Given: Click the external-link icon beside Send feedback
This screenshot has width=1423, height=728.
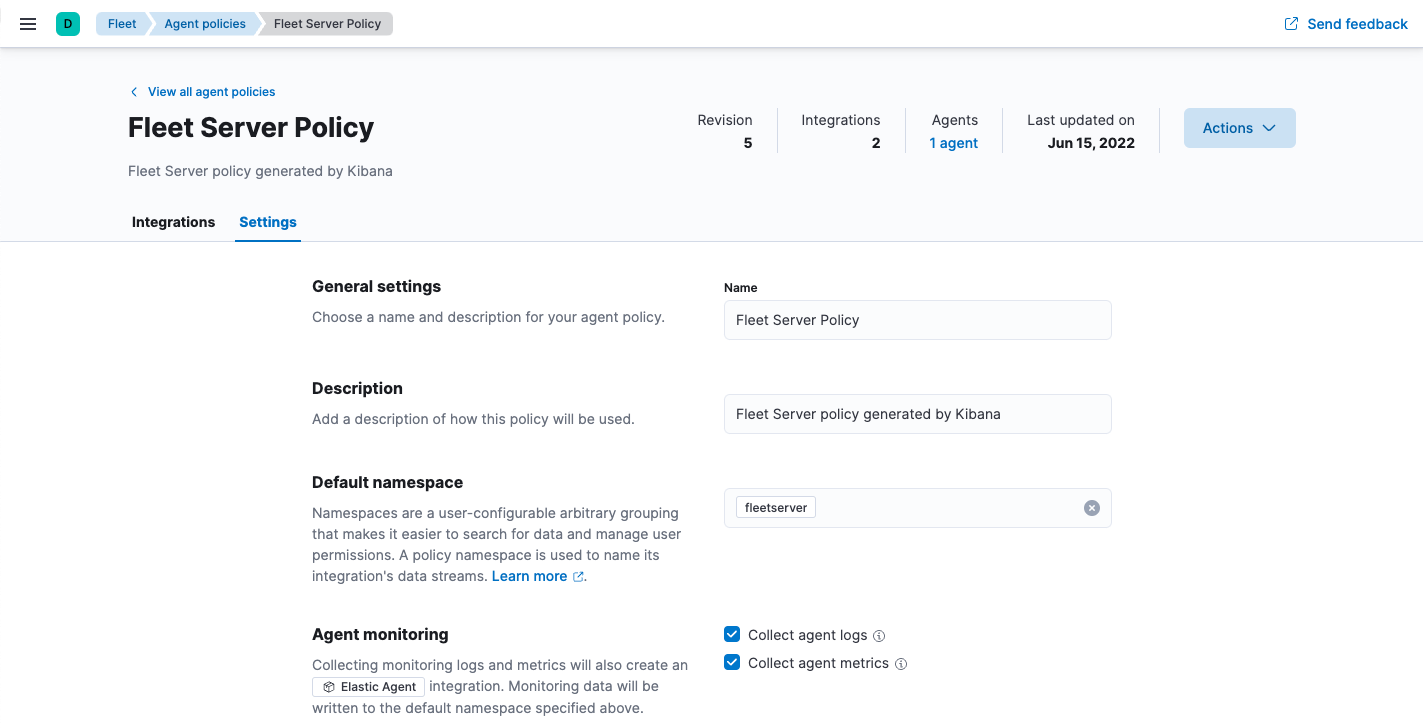Looking at the screenshot, I should click(1289, 23).
